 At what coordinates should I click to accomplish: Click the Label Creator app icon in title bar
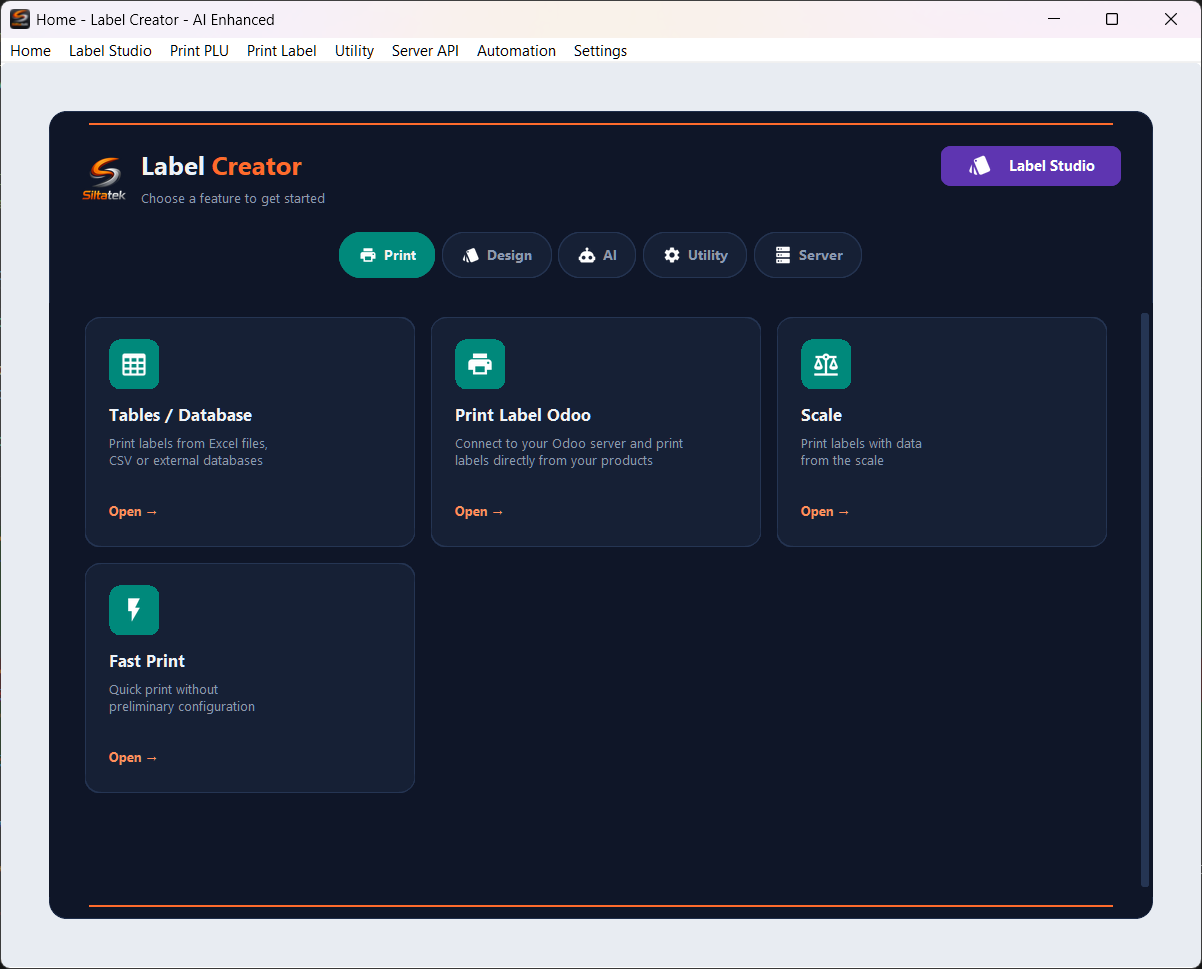20,19
